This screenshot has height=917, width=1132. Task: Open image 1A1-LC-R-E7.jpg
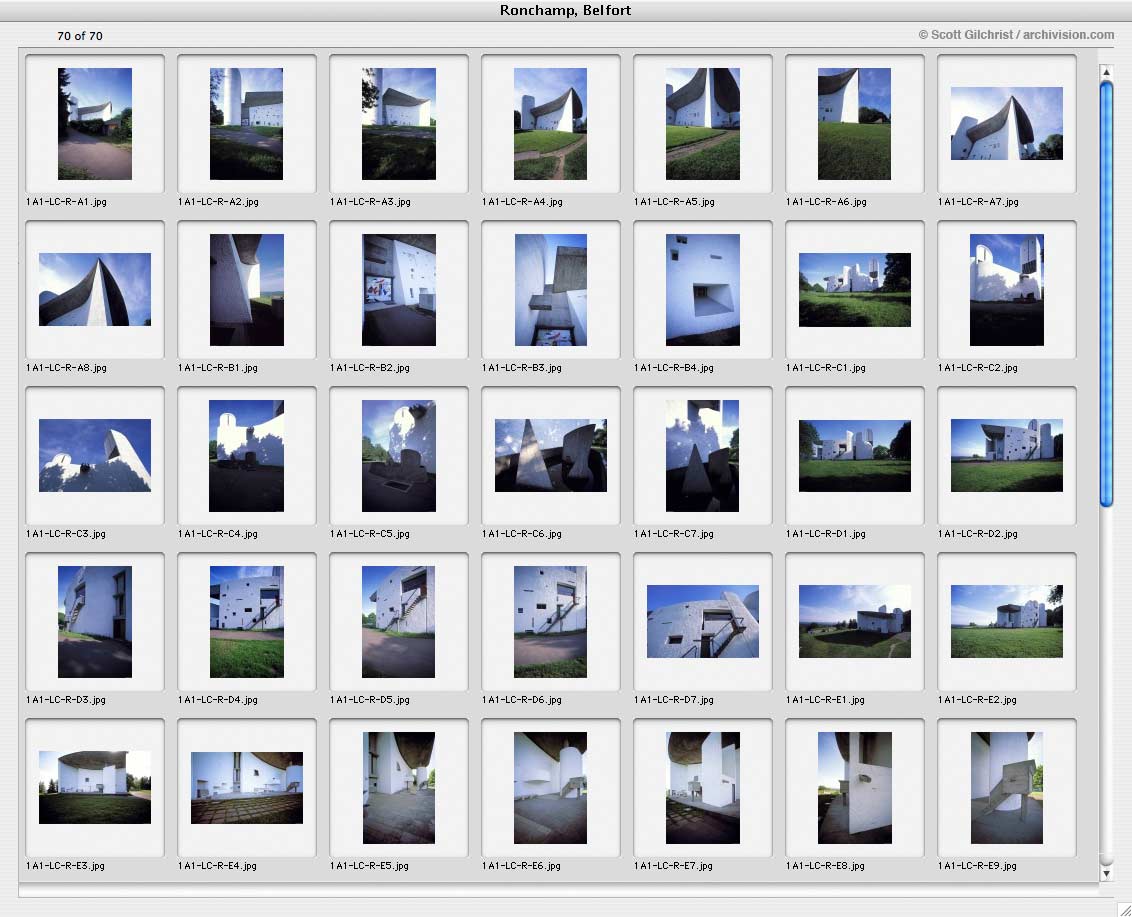702,788
